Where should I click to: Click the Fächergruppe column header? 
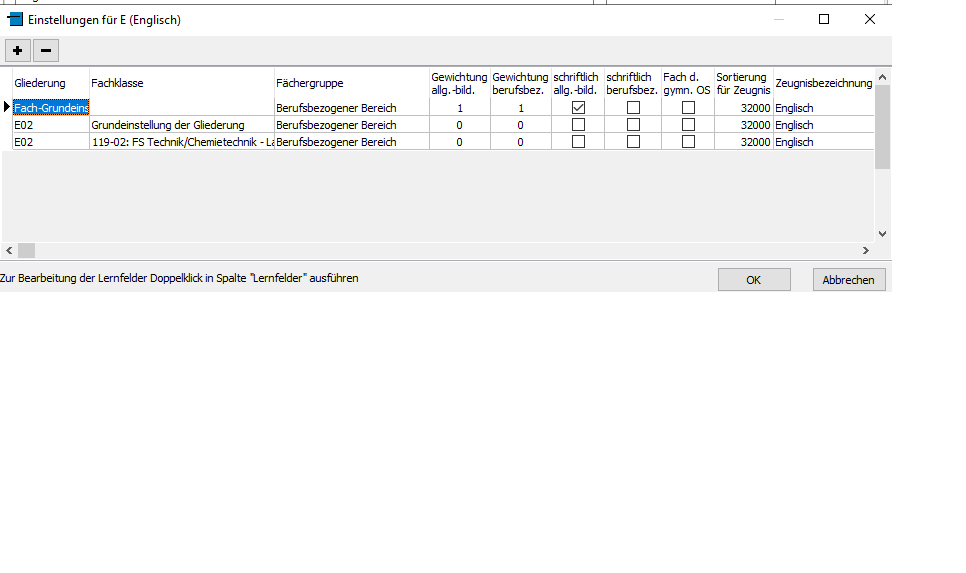click(x=352, y=83)
